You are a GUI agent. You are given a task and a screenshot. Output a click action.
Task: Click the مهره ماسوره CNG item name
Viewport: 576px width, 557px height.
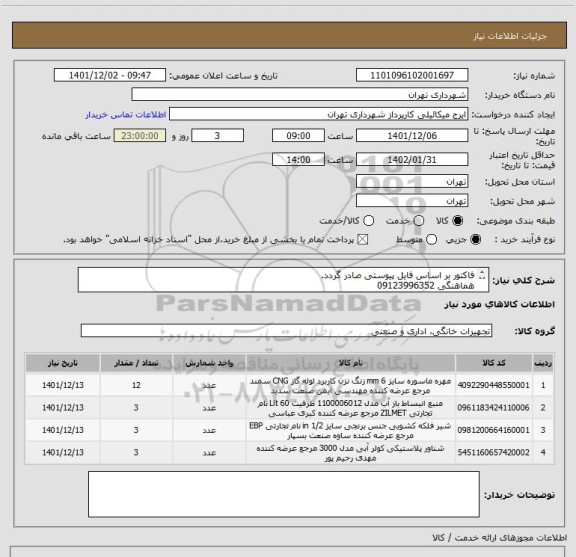coord(350,386)
